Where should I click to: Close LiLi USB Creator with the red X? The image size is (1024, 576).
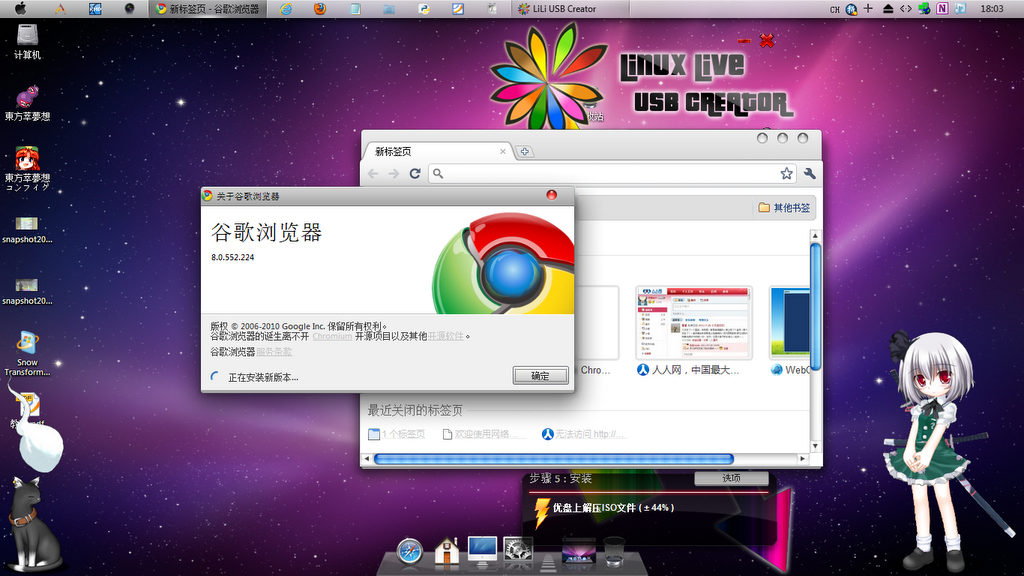[767, 41]
